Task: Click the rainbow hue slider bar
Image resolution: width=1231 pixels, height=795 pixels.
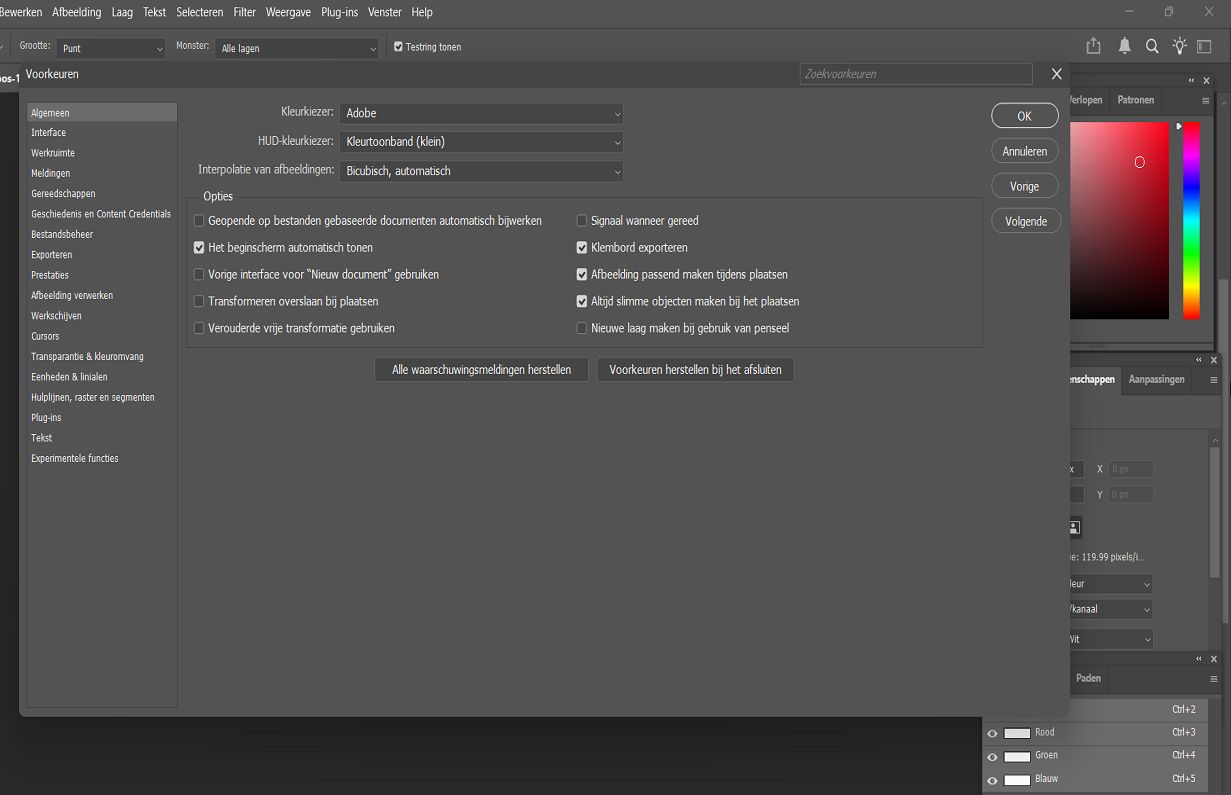Action: tap(1191, 220)
